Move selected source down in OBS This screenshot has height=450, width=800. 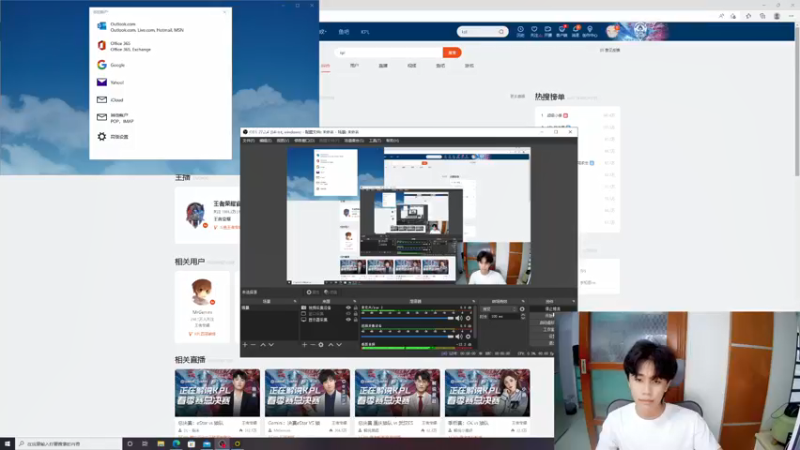(339, 345)
